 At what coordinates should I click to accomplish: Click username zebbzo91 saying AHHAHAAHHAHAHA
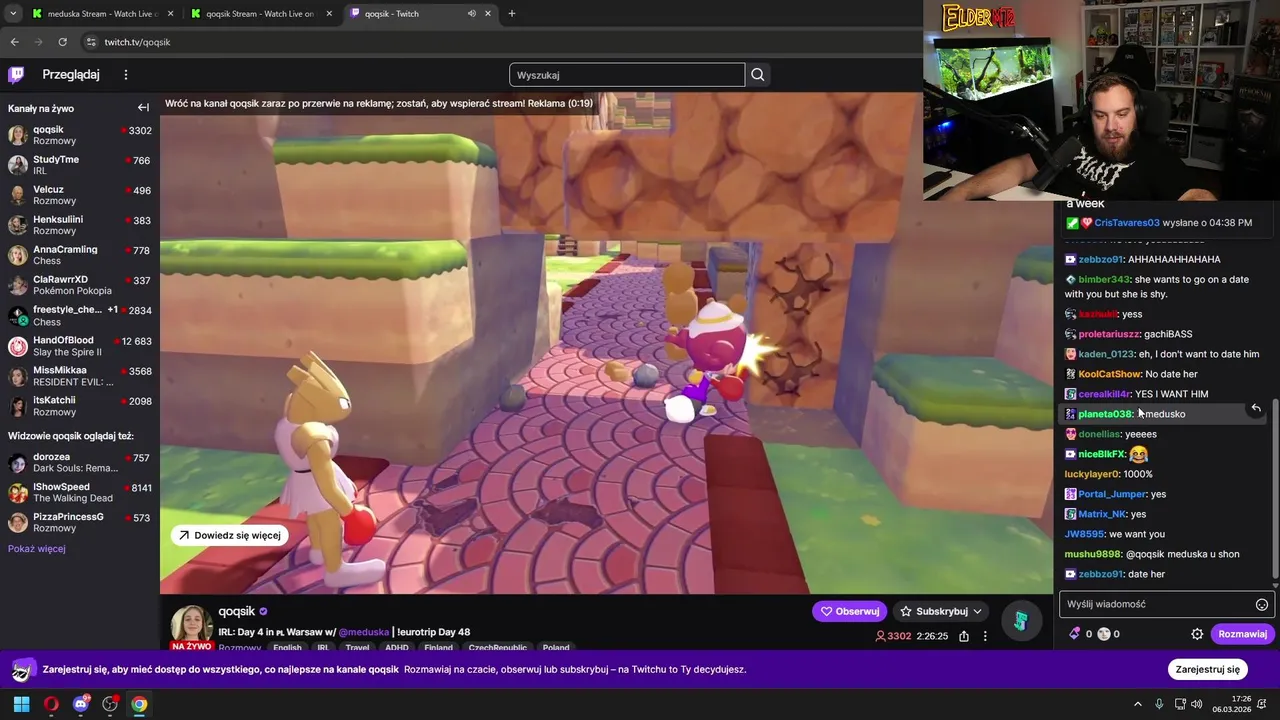tap(1101, 259)
